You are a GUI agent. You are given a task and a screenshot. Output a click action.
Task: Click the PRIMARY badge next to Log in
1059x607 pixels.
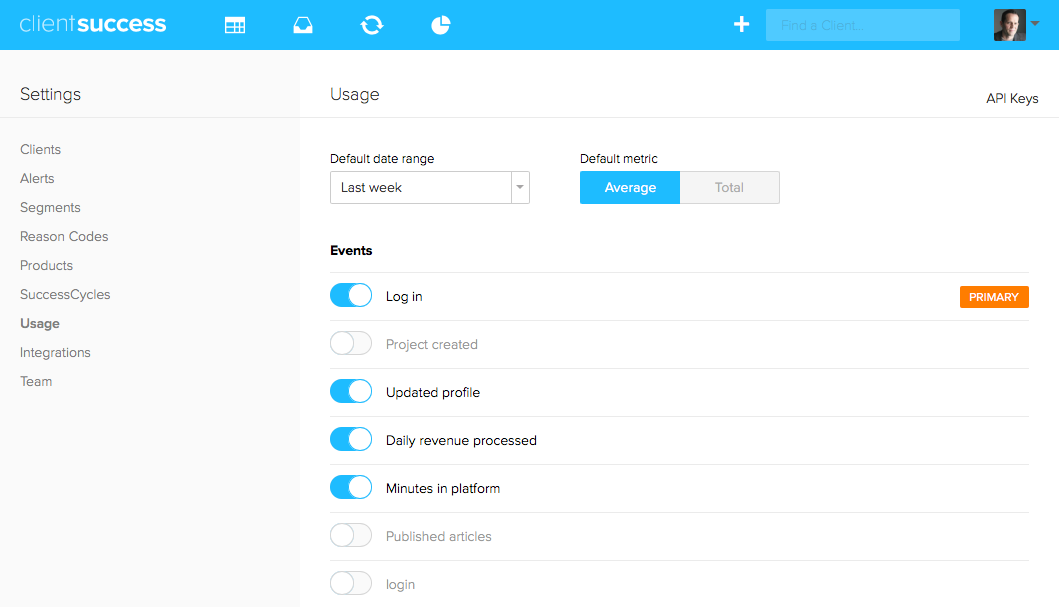(994, 296)
